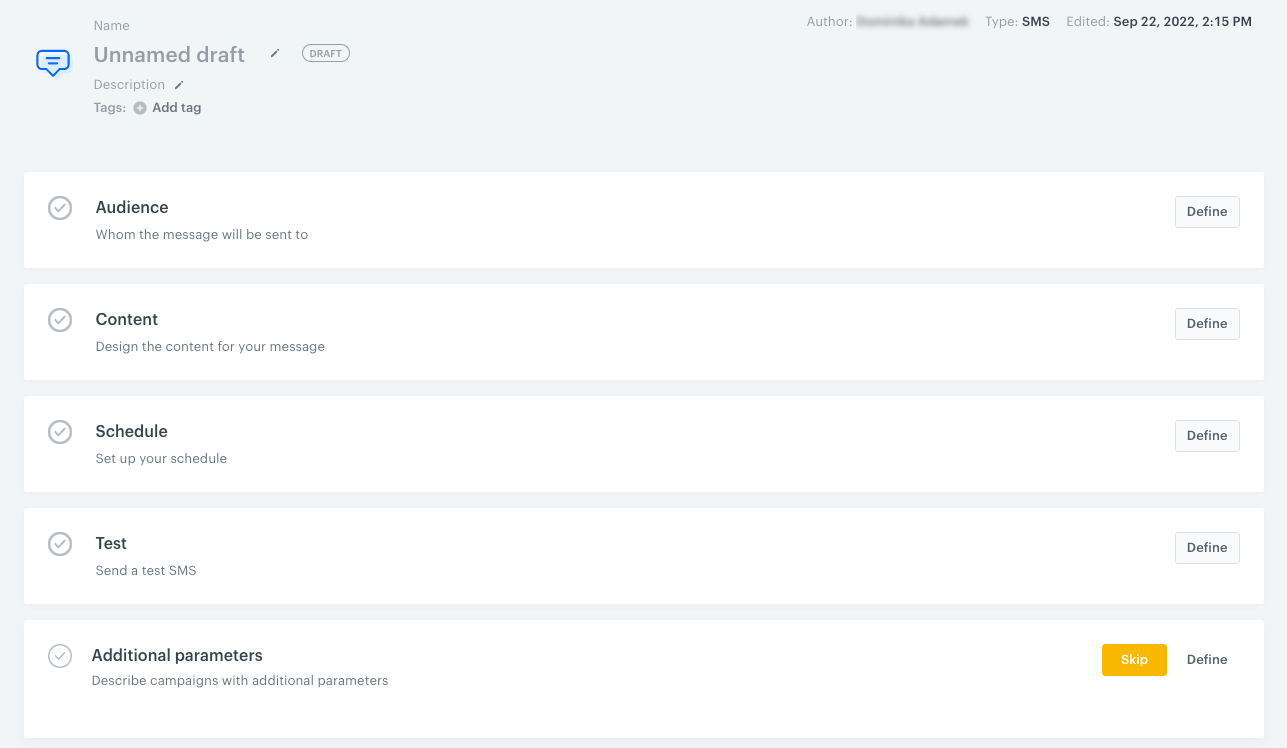
Task: Click the Test step checkmark circle
Action: point(60,544)
